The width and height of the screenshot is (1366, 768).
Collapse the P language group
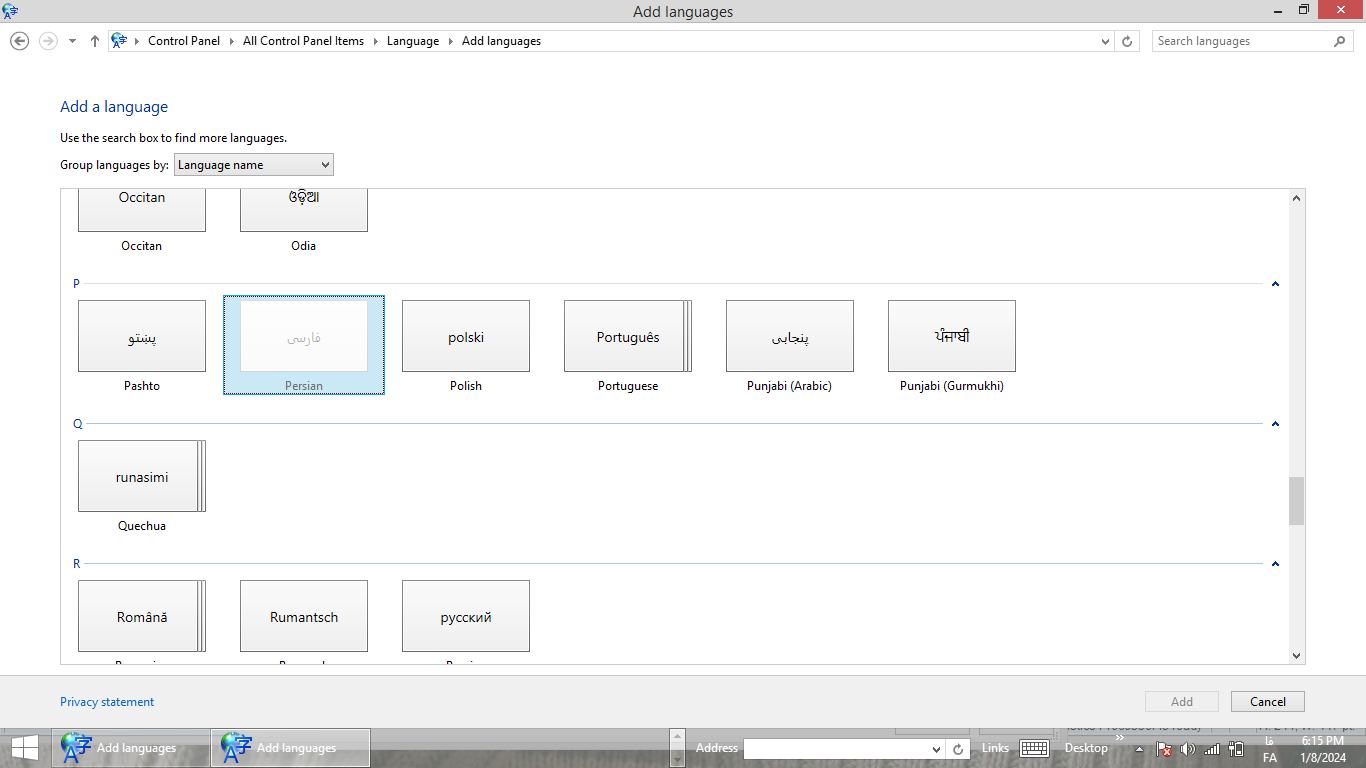click(1275, 284)
